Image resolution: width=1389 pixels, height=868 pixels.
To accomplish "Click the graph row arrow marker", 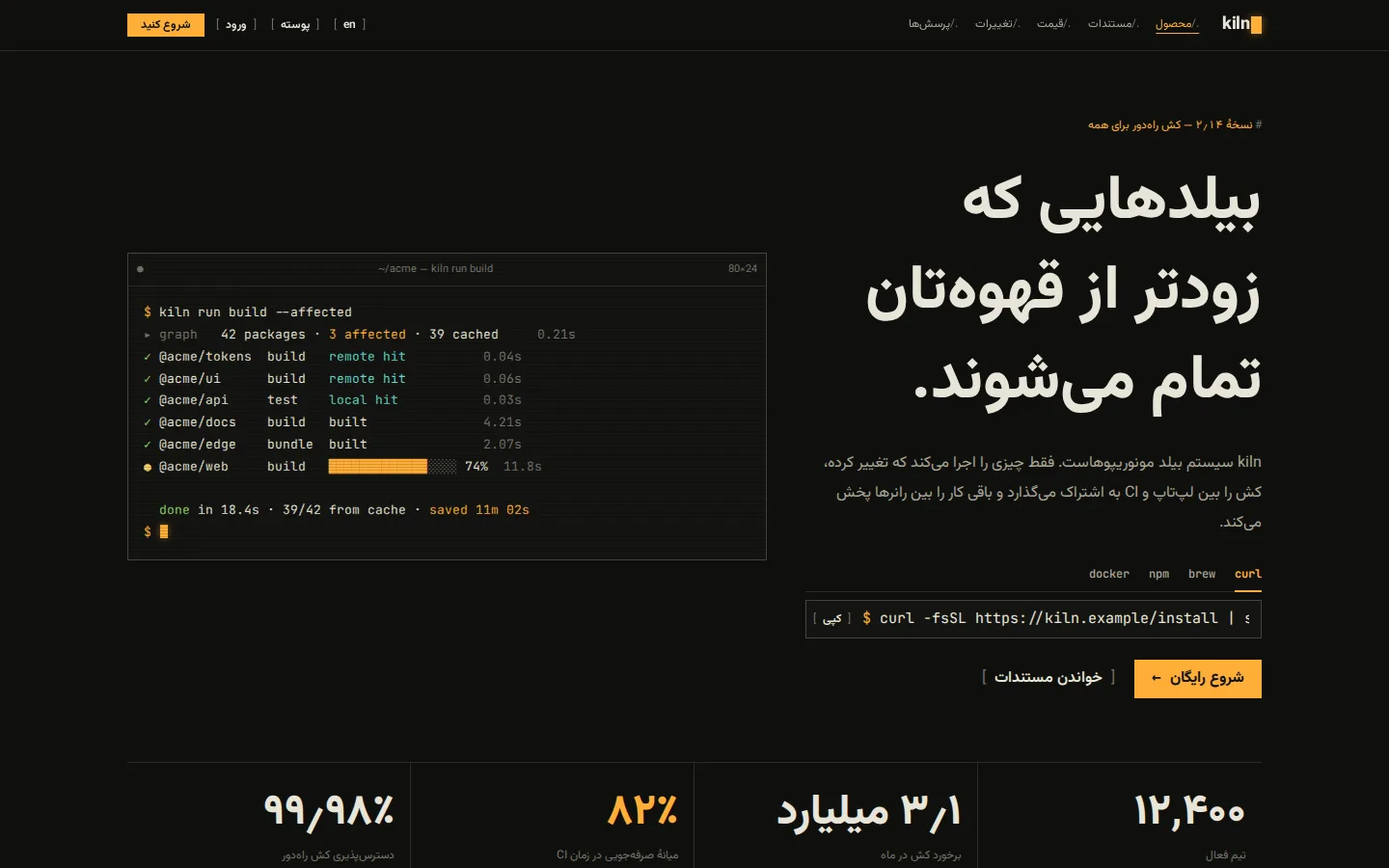I will (x=148, y=335).
